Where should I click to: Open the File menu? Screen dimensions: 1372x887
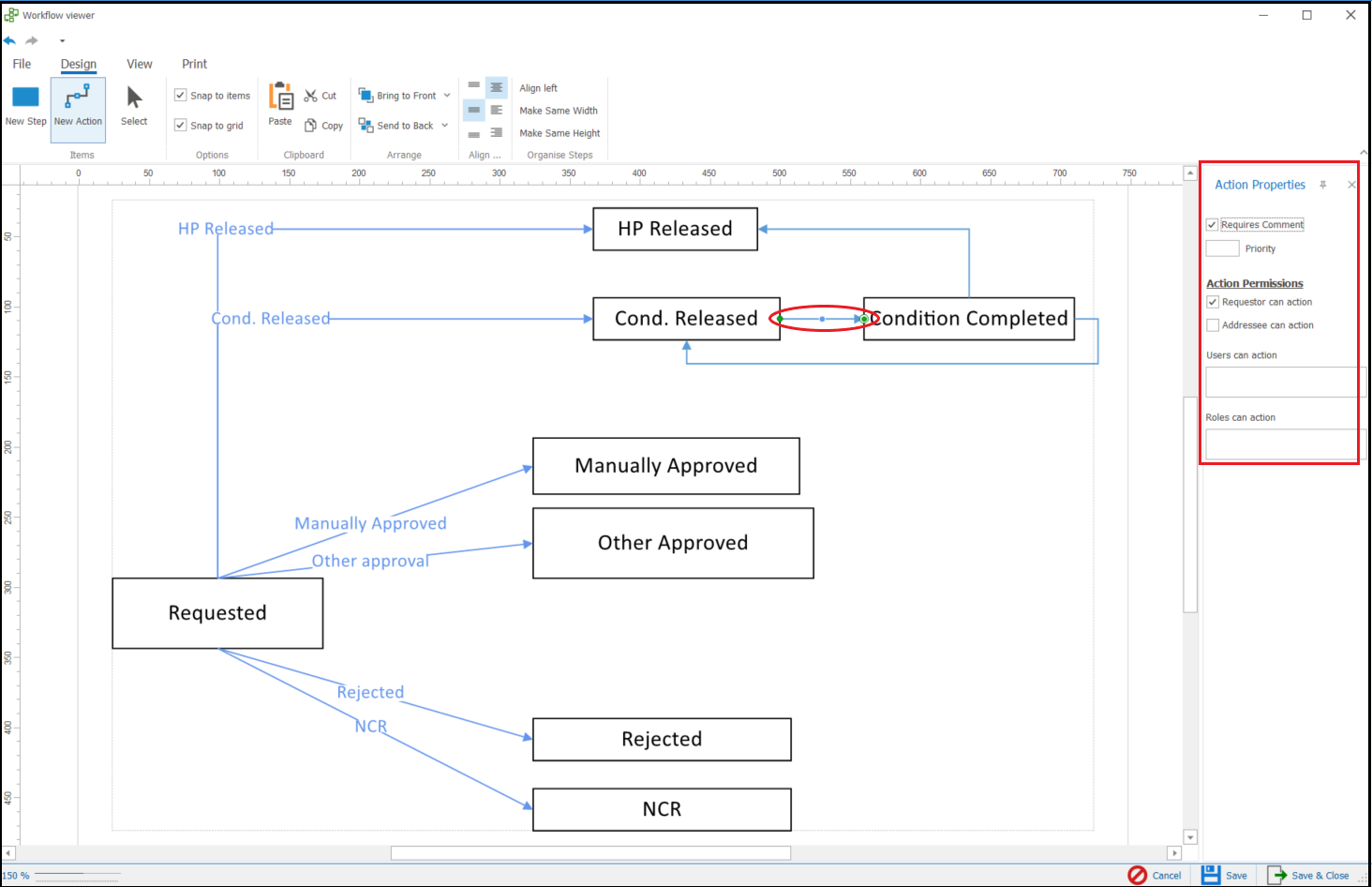point(22,64)
